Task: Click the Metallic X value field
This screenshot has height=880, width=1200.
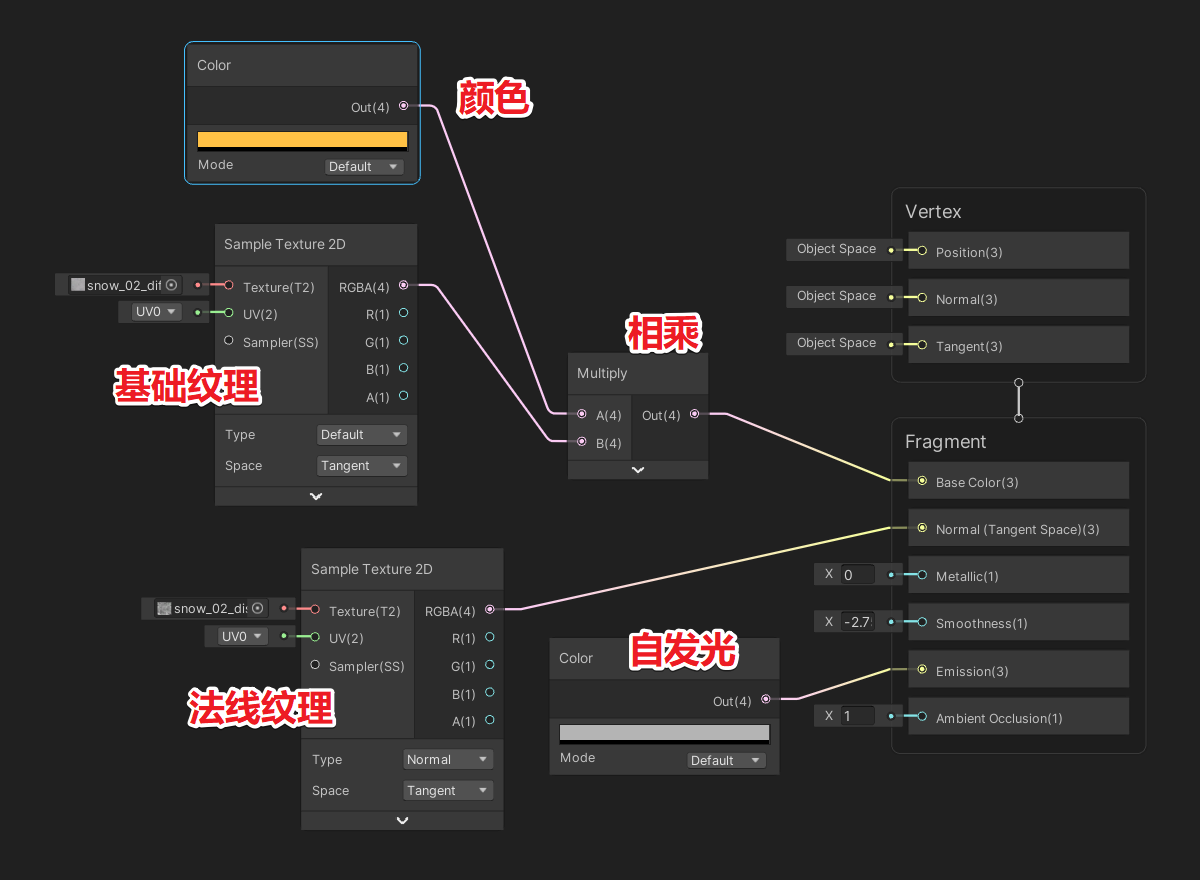Action: (x=858, y=575)
